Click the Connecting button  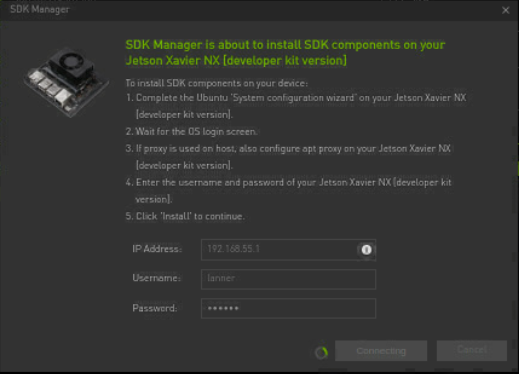(x=381, y=351)
